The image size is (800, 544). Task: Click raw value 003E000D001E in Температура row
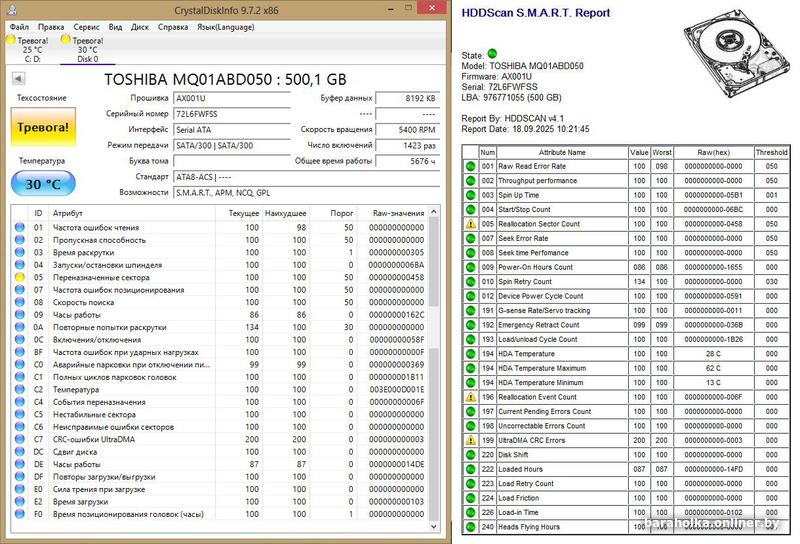tap(397, 389)
